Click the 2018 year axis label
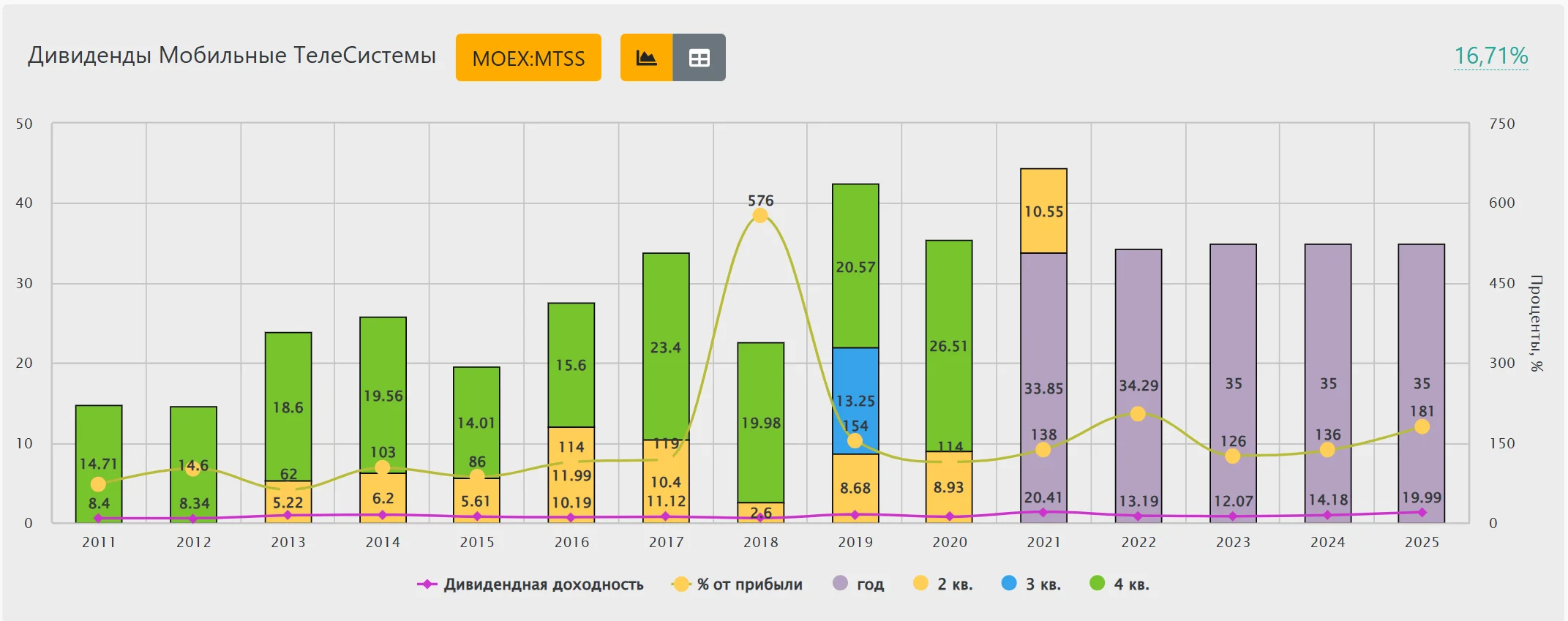1568x621 pixels. pyautogui.click(x=761, y=542)
